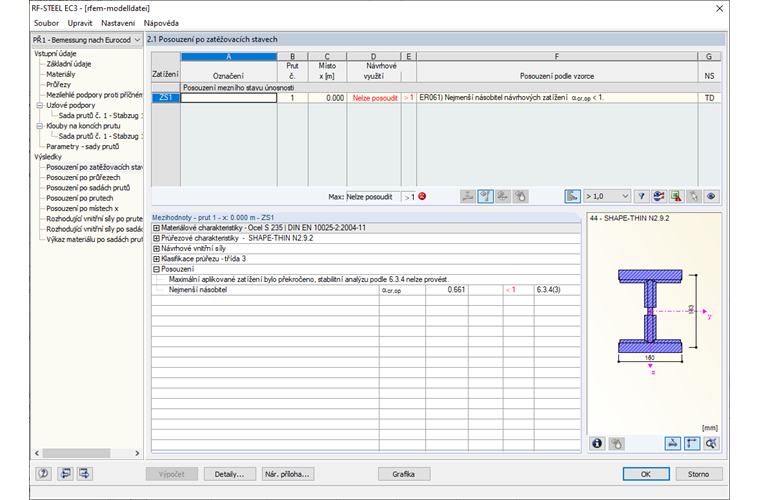The height and width of the screenshot is (500, 760).
Task: Select 'Materiály' in the navigator
Action: pos(61,74)
